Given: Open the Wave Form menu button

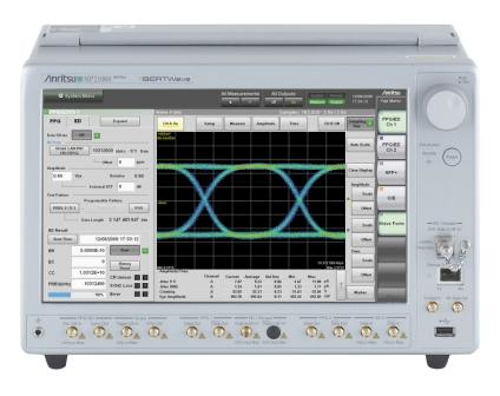Looking at the screenshot, I should pyautogui.click(x=391, y=223).
